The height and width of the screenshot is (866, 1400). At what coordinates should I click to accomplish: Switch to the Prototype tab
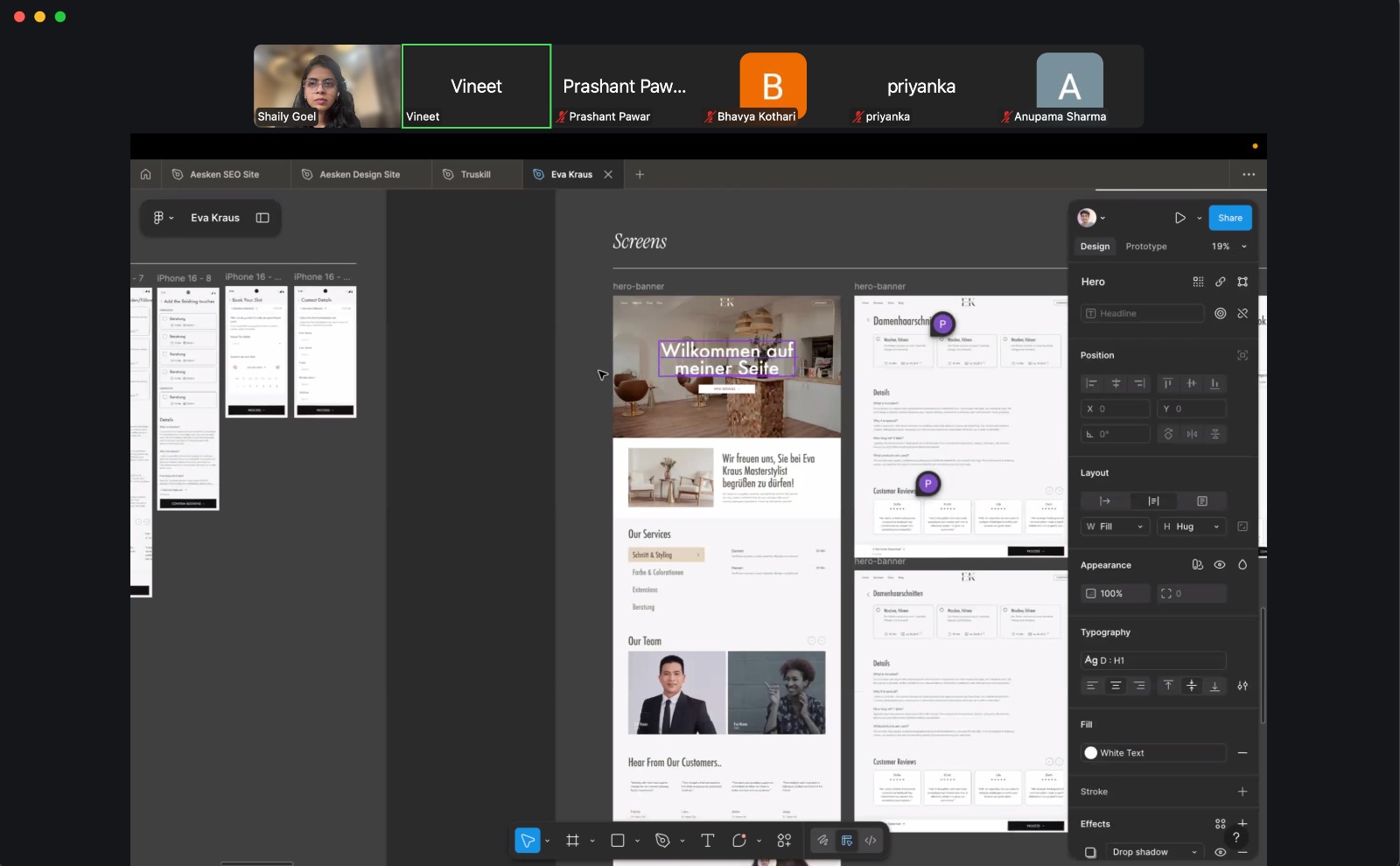(1145, 247)
